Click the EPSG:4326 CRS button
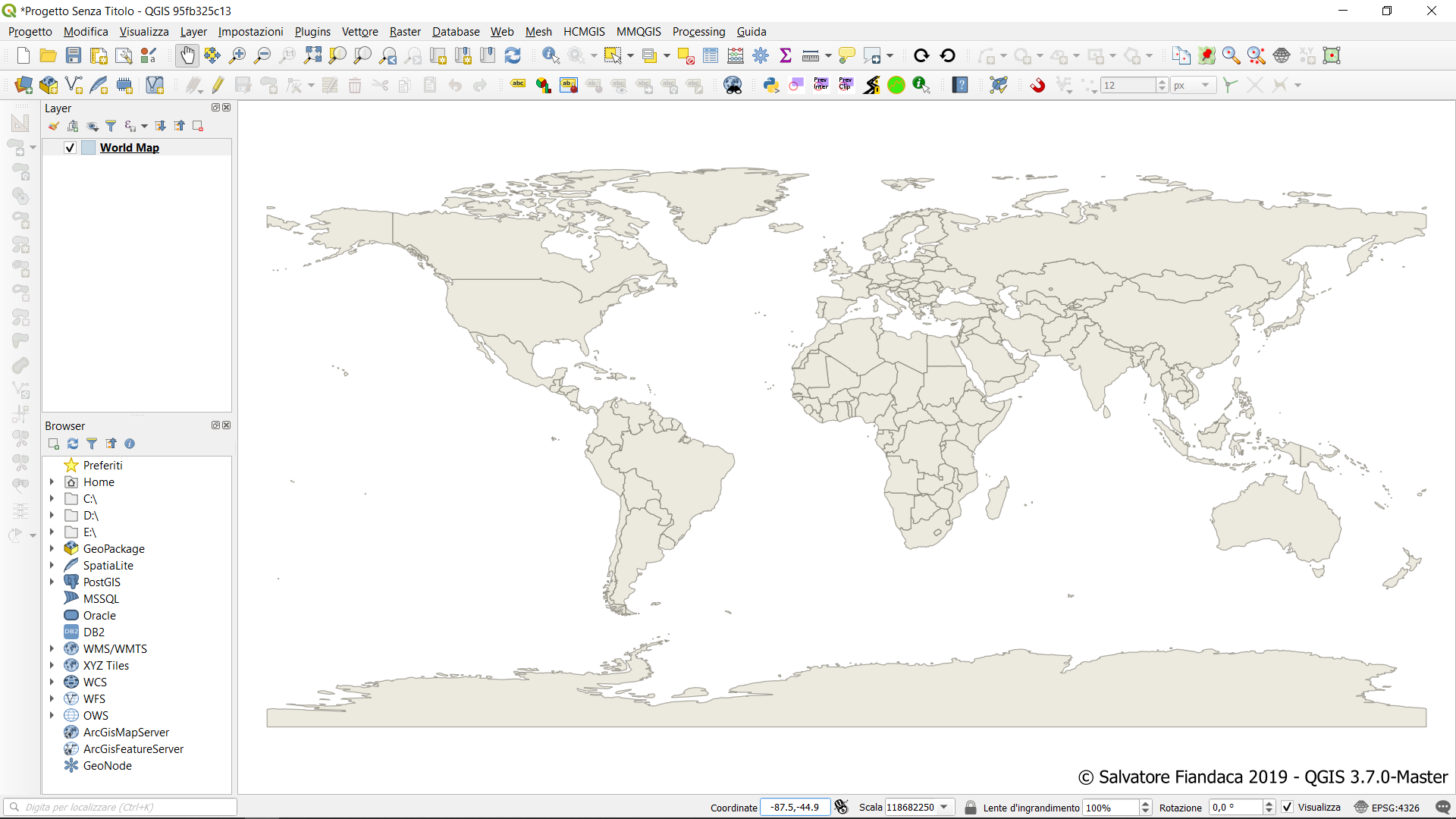The height and width of the screenshot is (819, 1456). 1387,807
